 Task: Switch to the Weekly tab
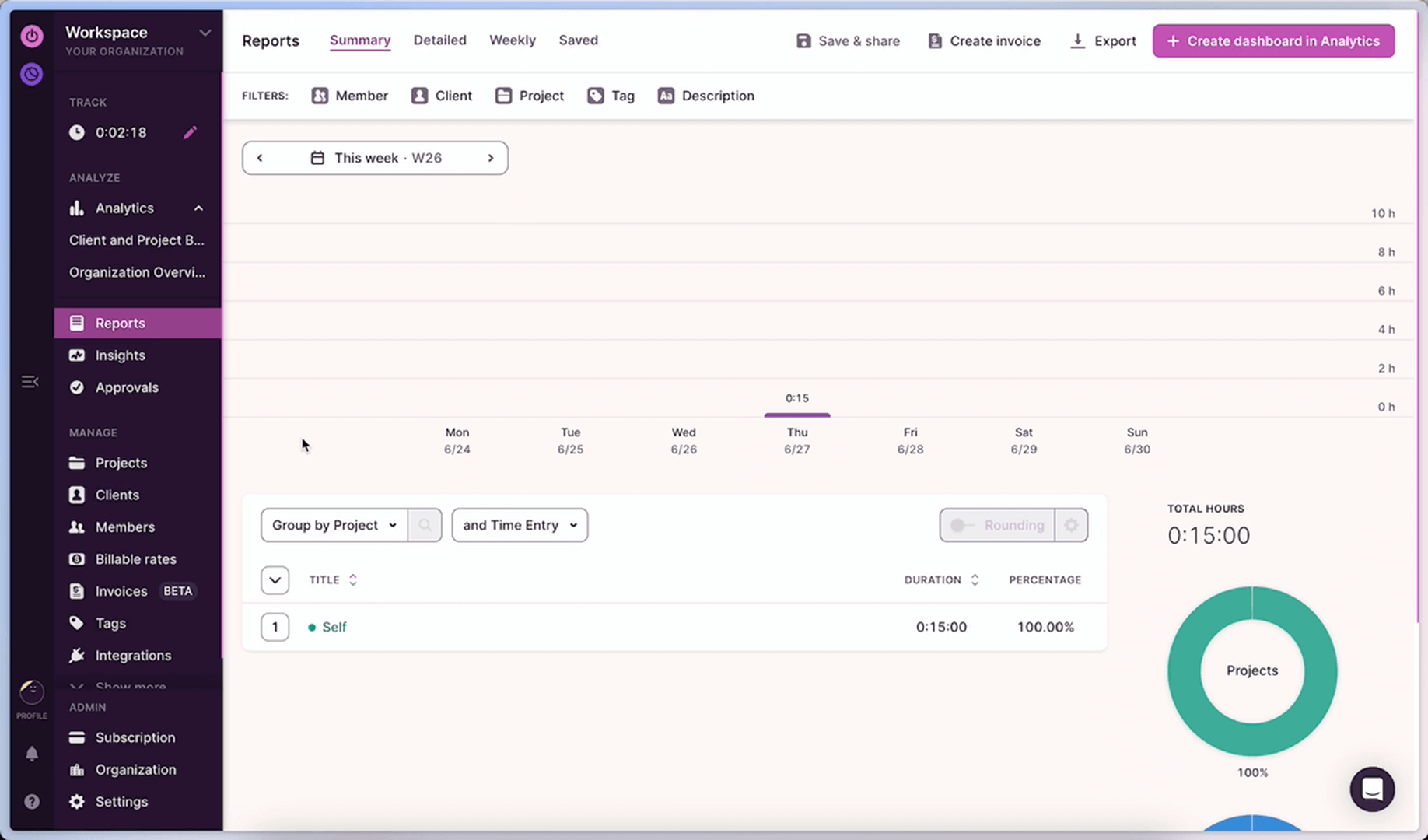512,40
